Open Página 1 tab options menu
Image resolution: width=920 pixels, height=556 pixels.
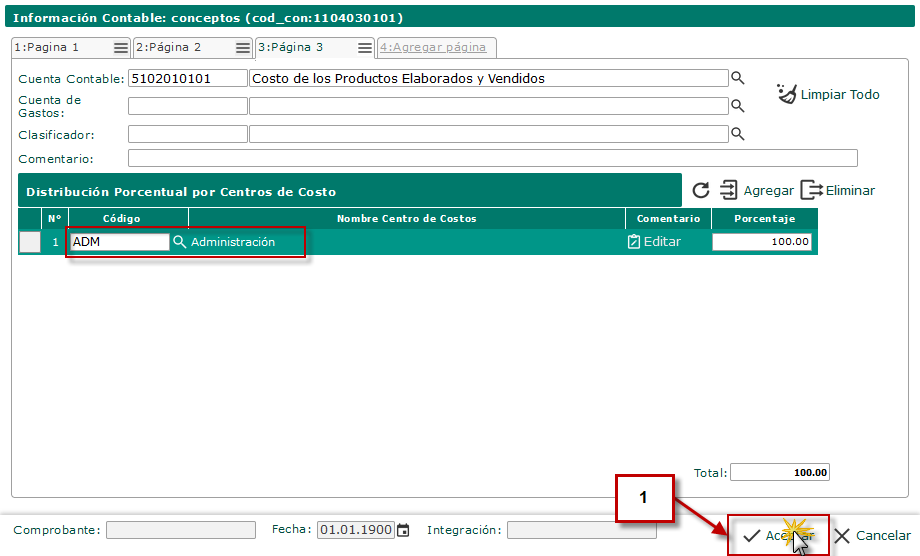pyautogui.click(x=120, y=48)
